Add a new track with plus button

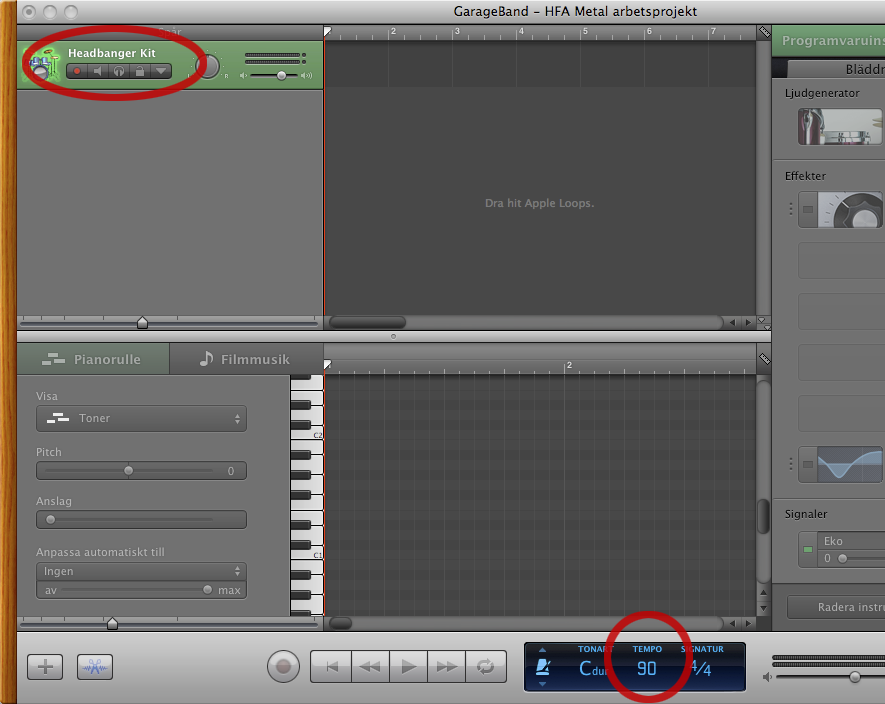[45, 667]
